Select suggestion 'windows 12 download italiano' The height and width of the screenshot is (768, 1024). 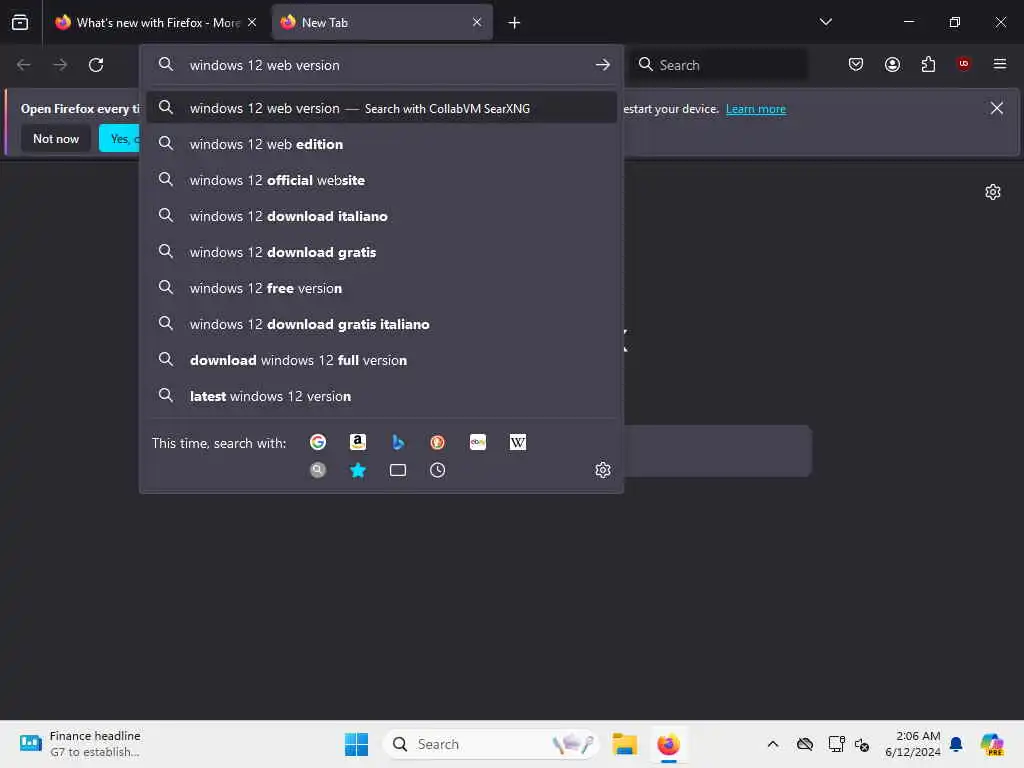click(x=381, y=216)
